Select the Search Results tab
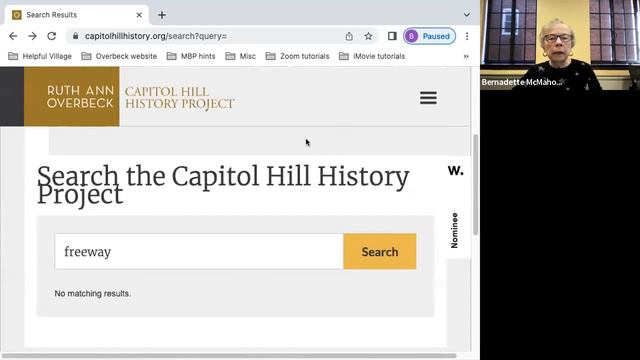 76,15
